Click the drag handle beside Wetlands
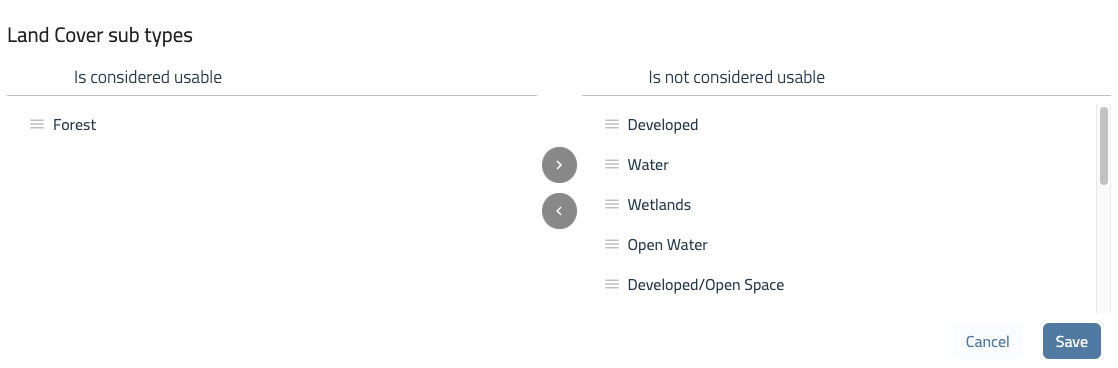1118x368 pixels. 612,205
